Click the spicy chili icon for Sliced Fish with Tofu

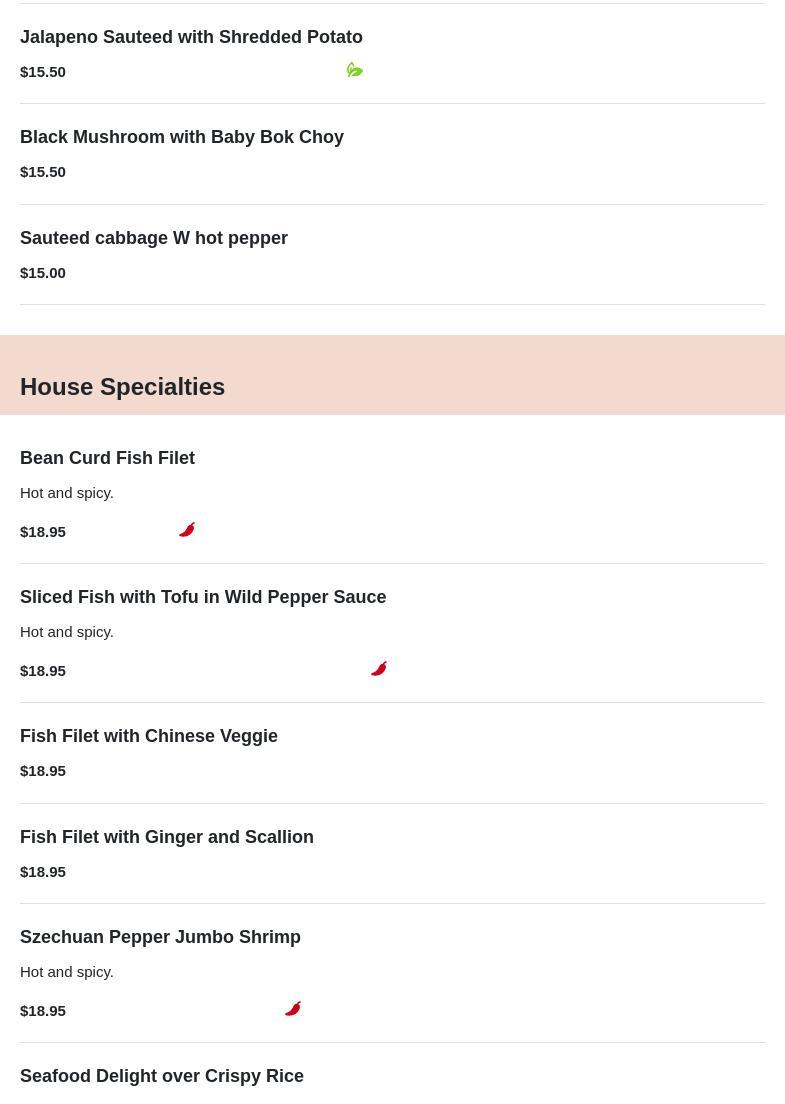tap(379, 668)
